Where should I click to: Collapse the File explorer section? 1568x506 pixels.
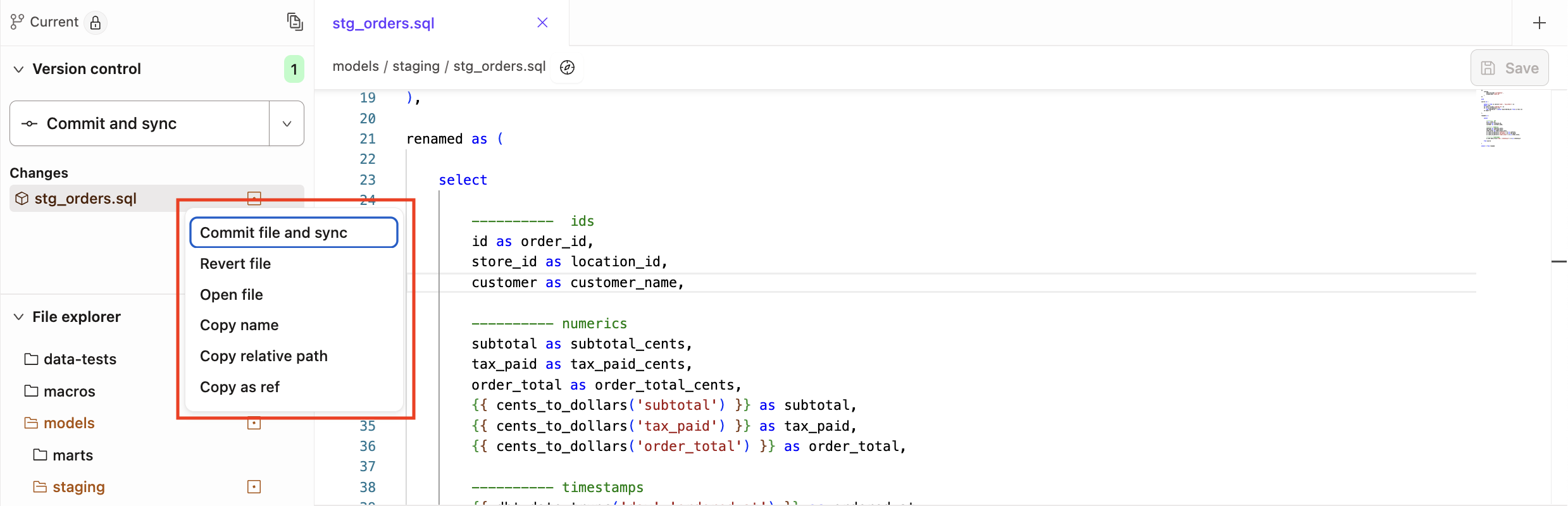19,317
